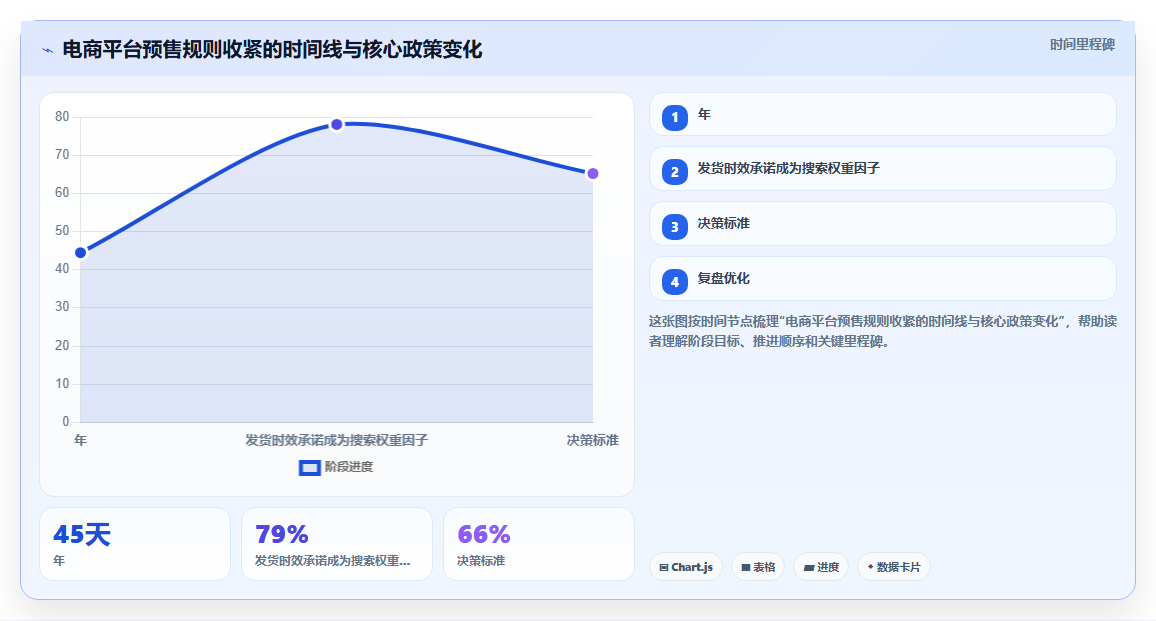Screen dimensions: 1156x621
Task: Click the x-axis label 决策标准
Action: click(x=593, y=440)
